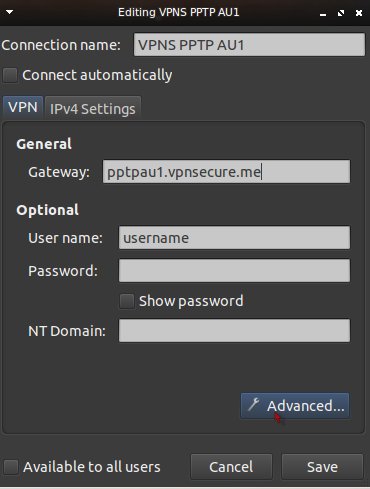Focus the User name field
Screen dimensions: 370x489
[234, 238]
